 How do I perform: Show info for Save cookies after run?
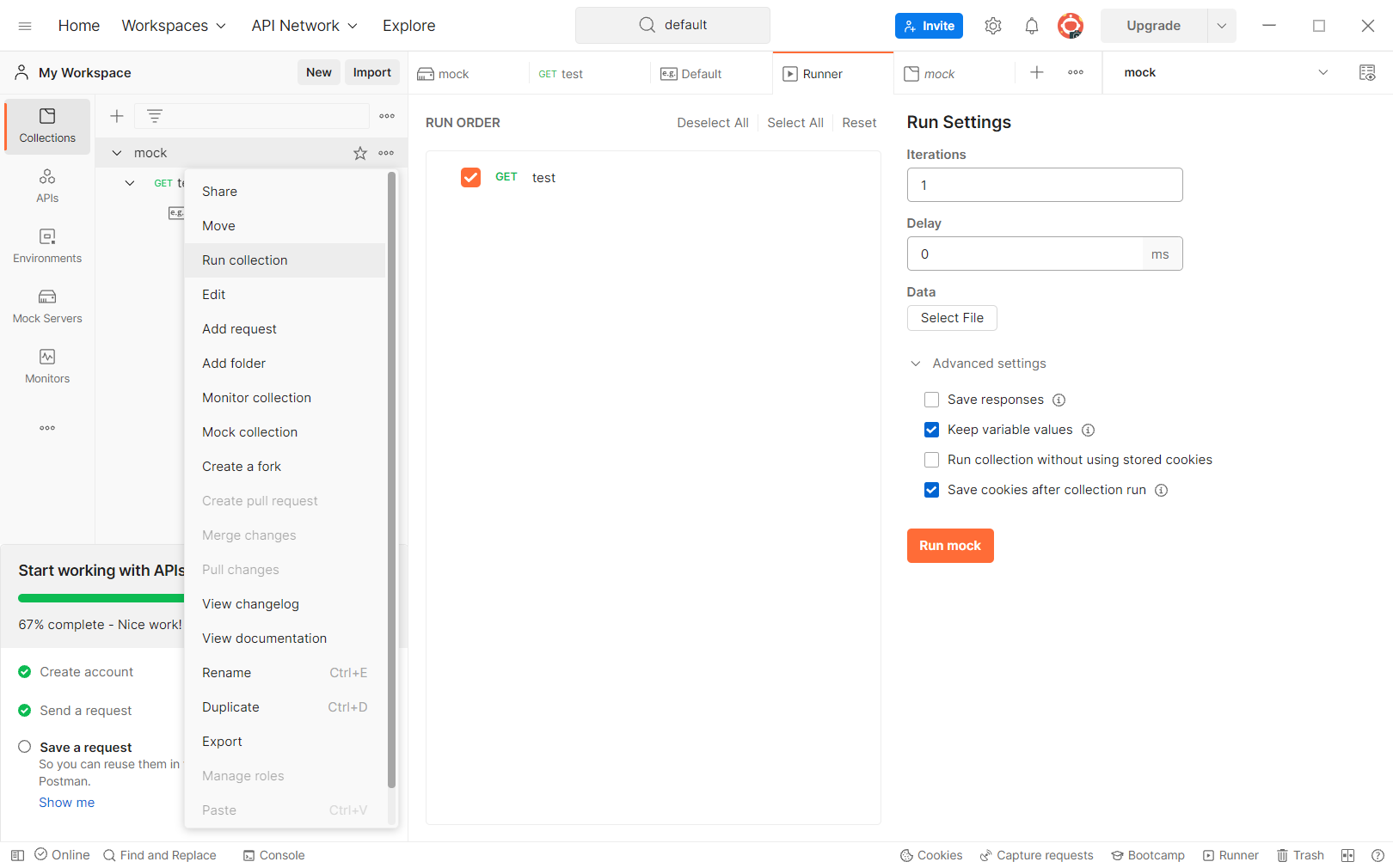click(1162, 490)
